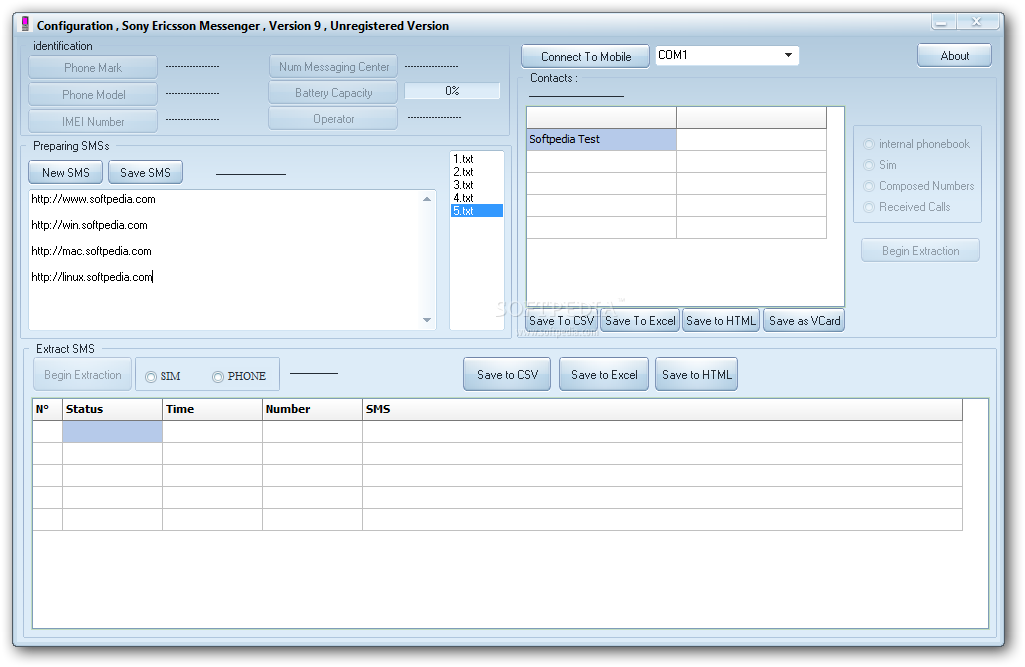Click the SMS editor scroll down arrow
Image resolution: width=1025 pixels, height=667 pixels.
click(x=427, y=320)
